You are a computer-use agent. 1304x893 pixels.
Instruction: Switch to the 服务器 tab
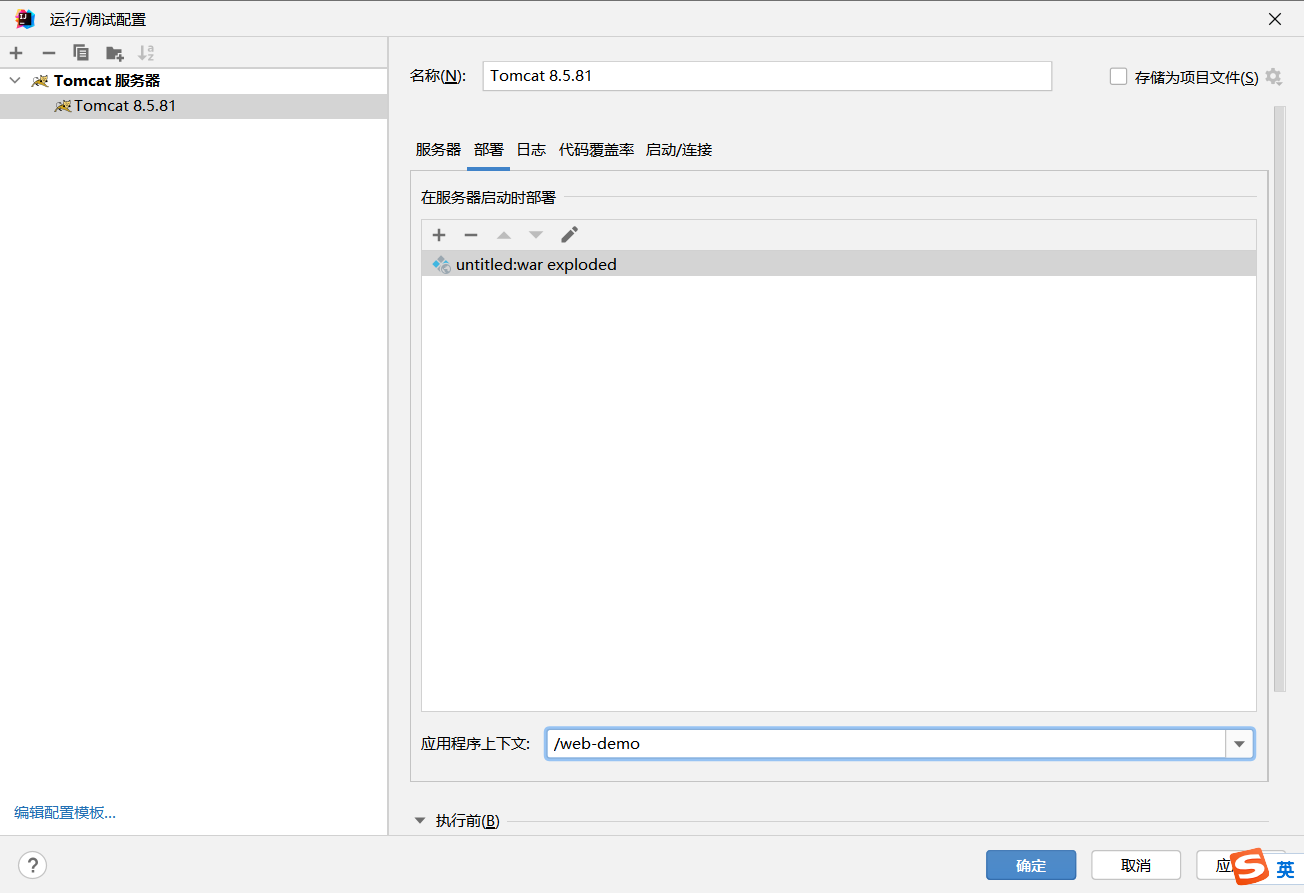438,150
